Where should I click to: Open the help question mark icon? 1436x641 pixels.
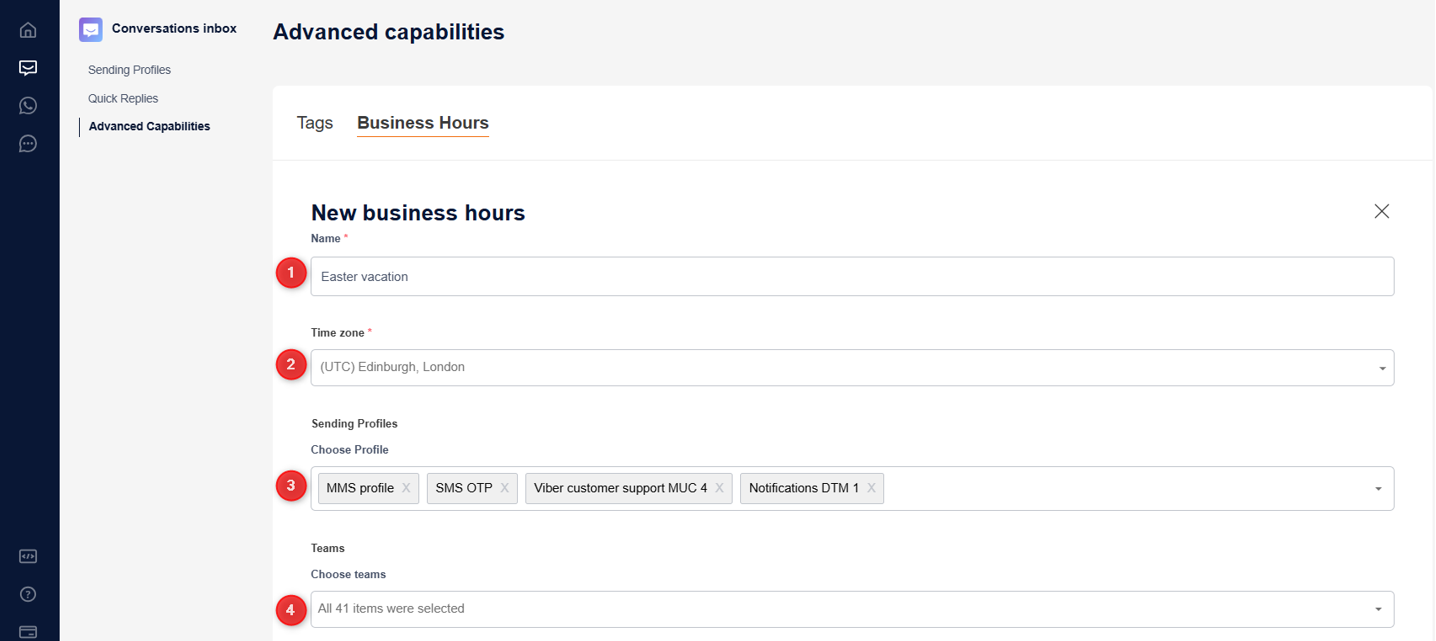pyautogui.click(x=28, y=595)
